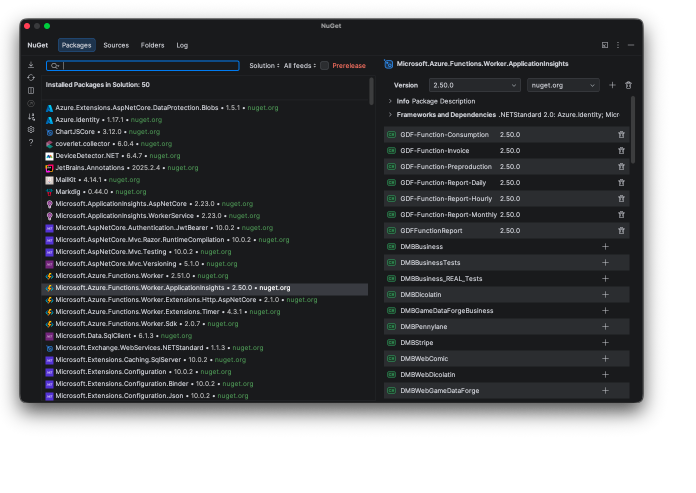Select Azure.Identity package row

tap(205, 120)
